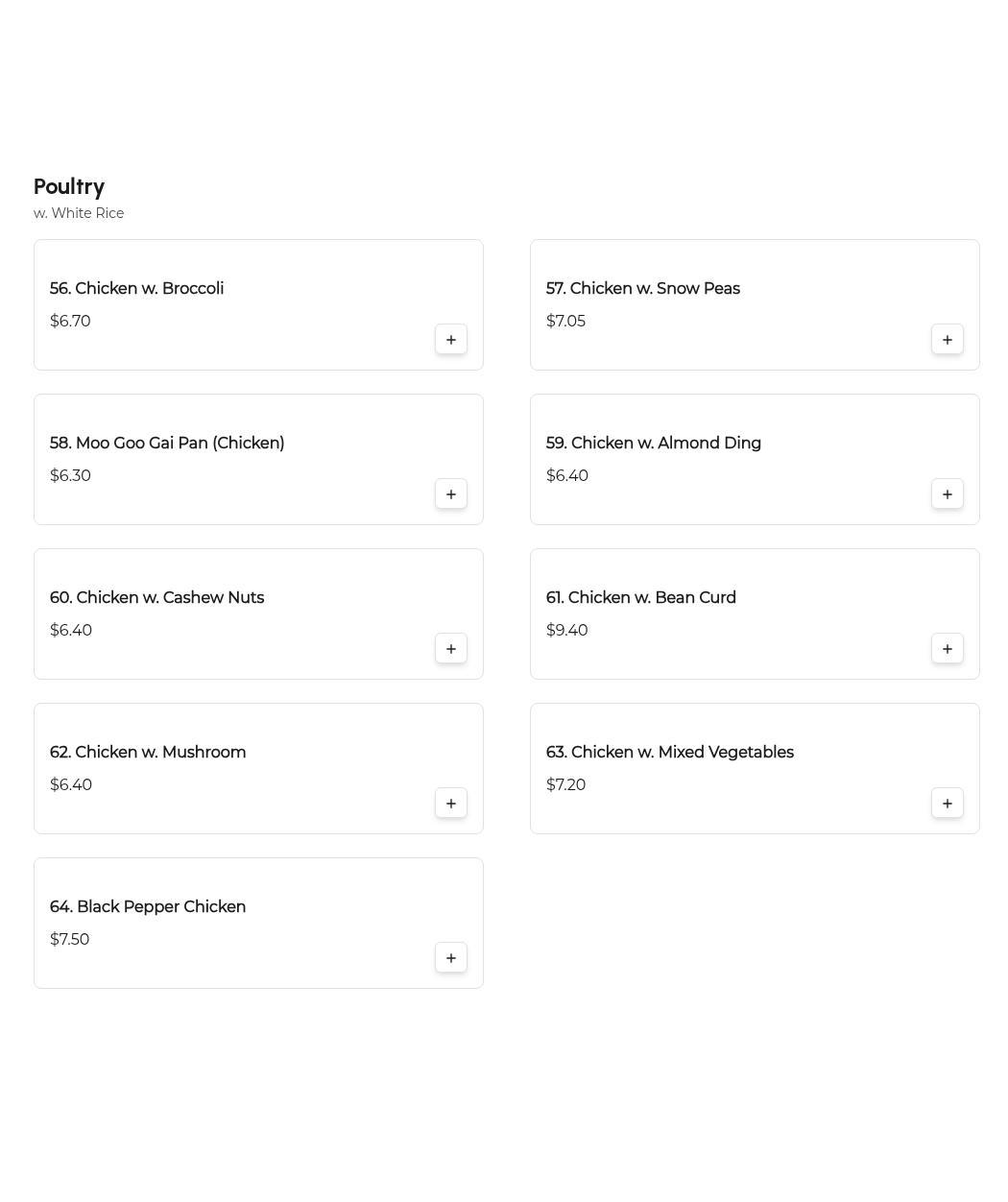Image resolution: width=1008 pixels, height=1202 pixels.
Task: Tap plus for Chicken w. Mushroom
Action: click(451, 804)
